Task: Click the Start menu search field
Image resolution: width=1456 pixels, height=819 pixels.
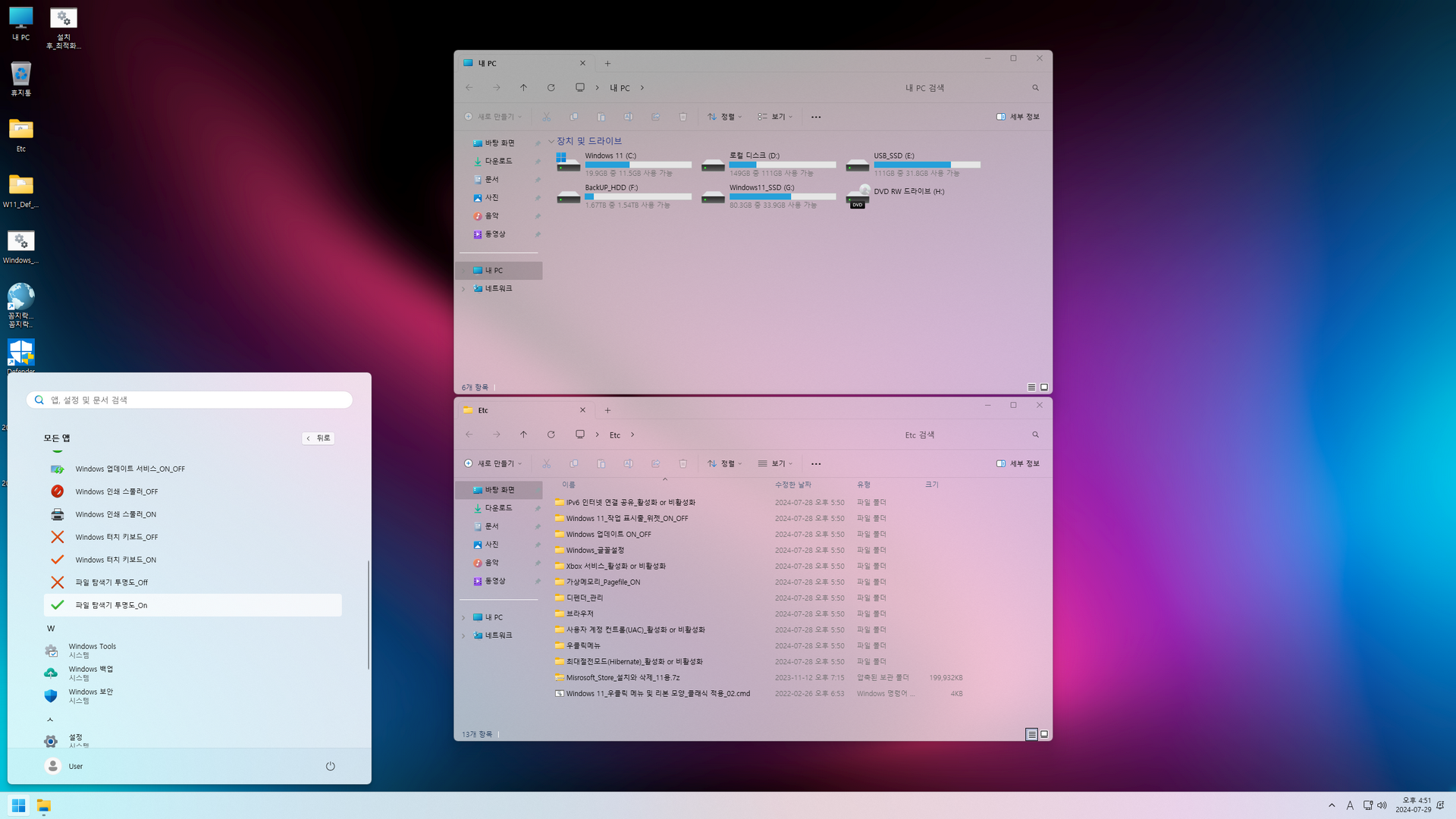Action: pos(190,400)
